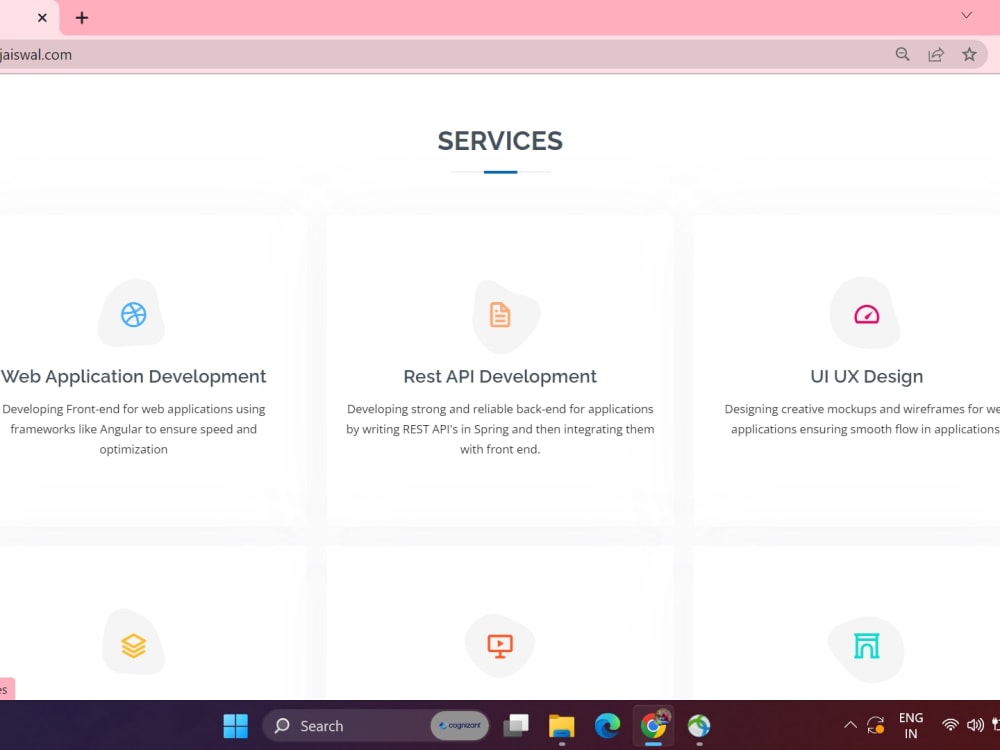Open the Windows Start menu

point(235,726)
